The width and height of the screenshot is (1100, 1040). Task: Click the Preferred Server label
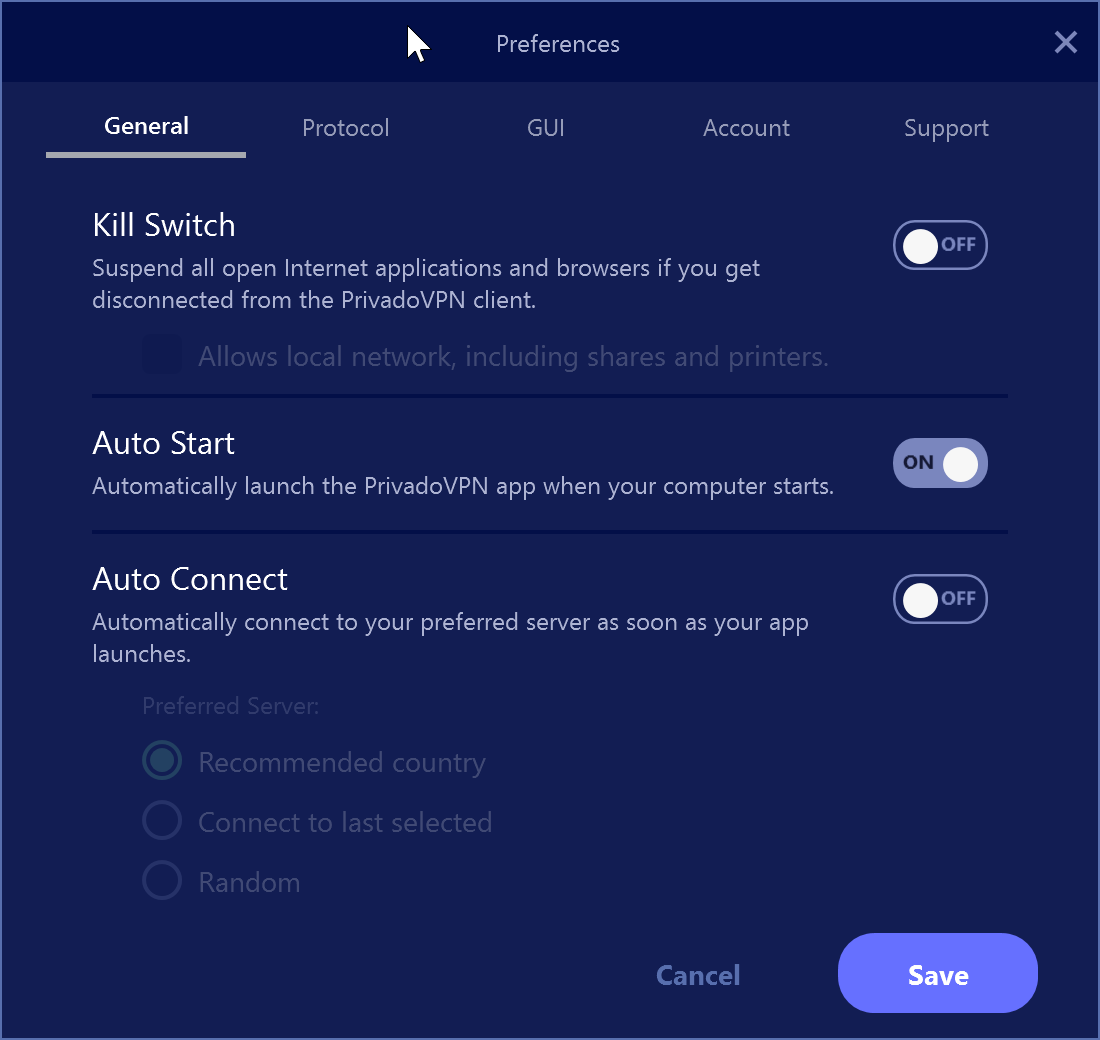coord(230,706)
